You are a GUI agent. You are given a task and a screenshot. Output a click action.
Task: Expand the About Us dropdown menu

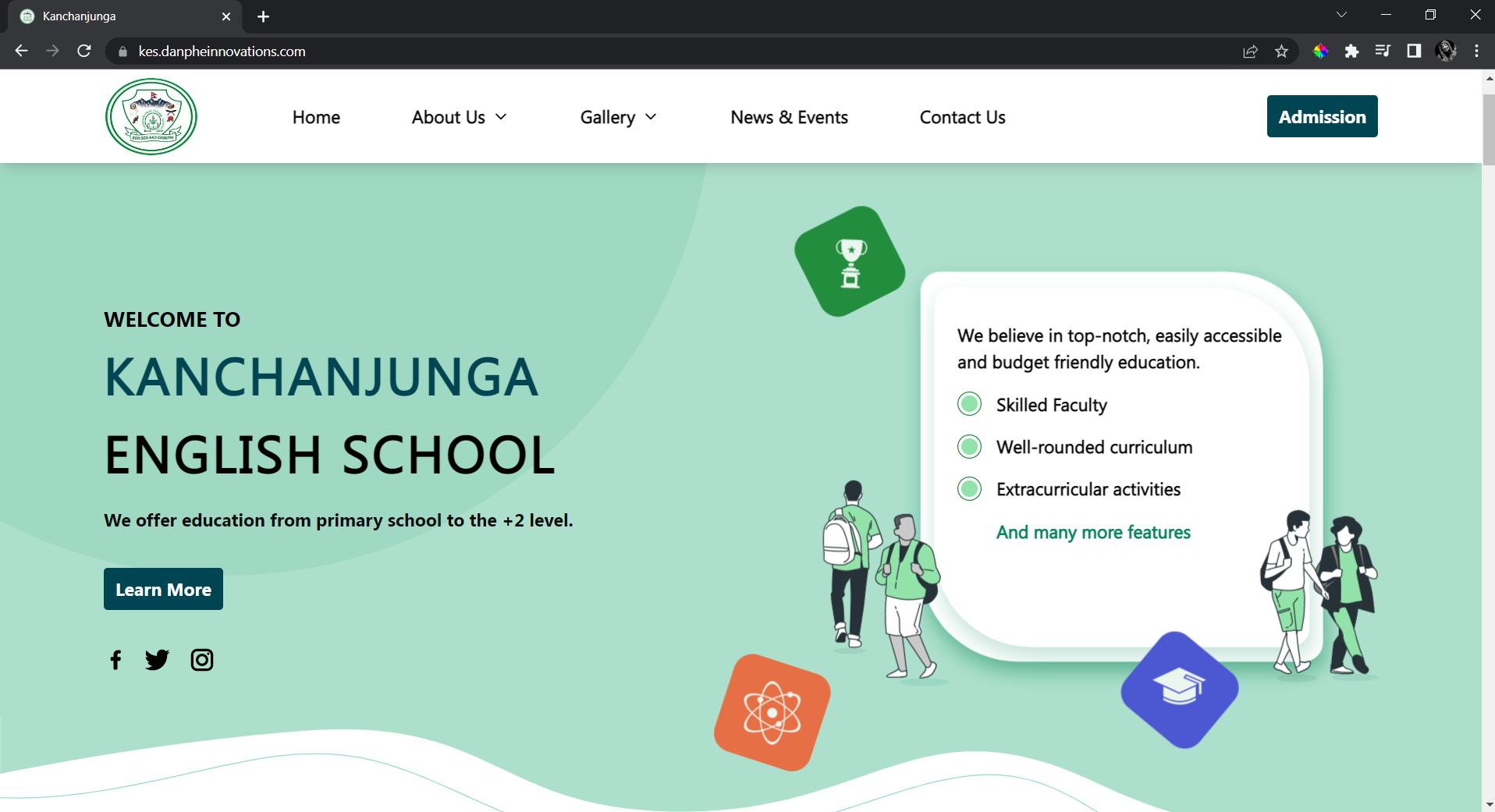tap(459, 117)
